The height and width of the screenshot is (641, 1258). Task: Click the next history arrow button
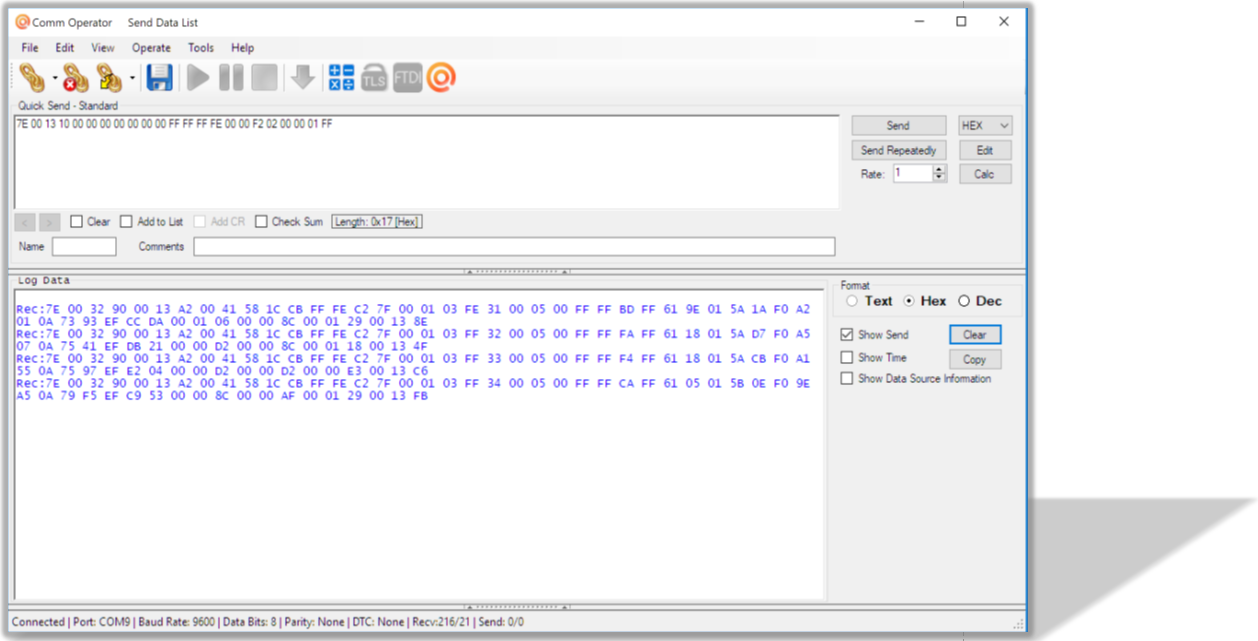(50, 222)
